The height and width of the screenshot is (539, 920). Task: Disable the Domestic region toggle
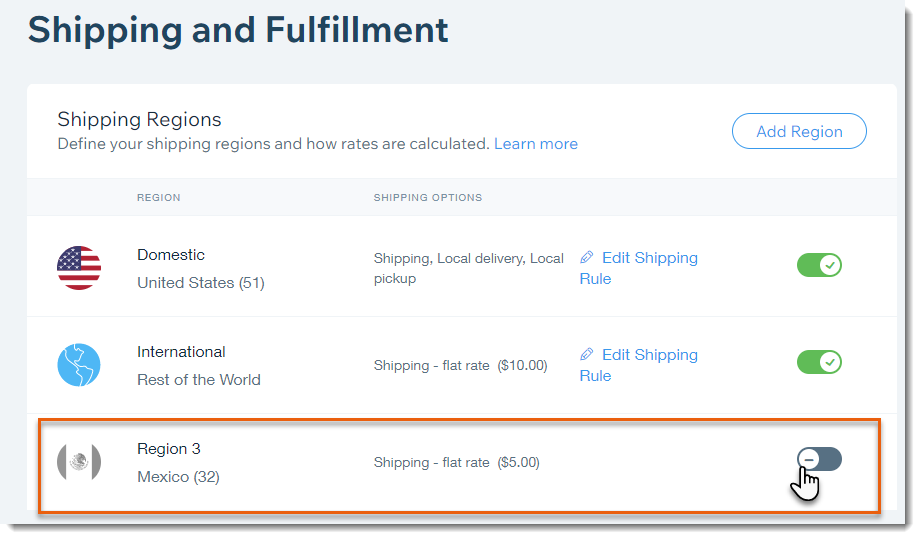(x=819, y=265)
